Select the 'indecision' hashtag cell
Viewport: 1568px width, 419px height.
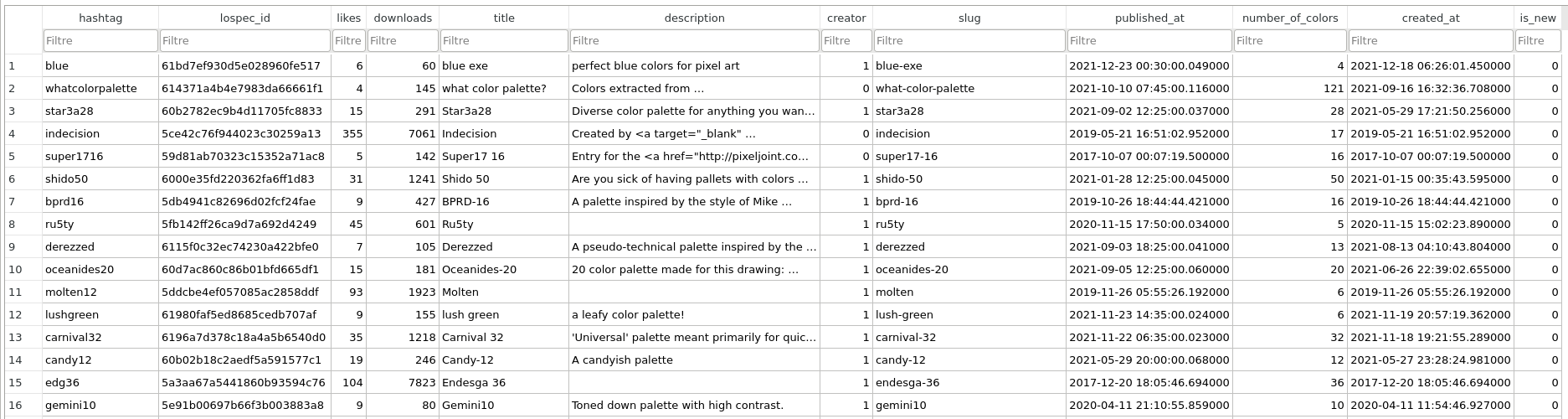pyautogui.click(x=100, y=133)
